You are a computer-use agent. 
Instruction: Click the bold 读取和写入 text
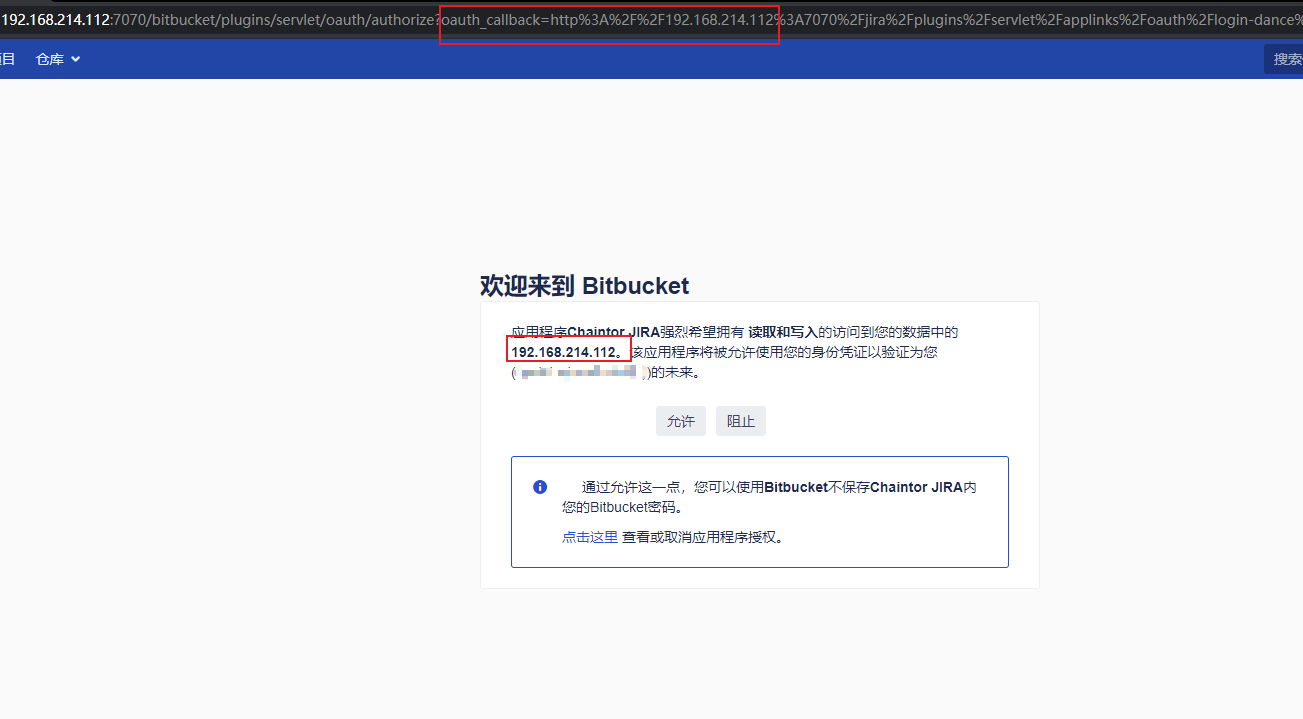click(783, 332)
